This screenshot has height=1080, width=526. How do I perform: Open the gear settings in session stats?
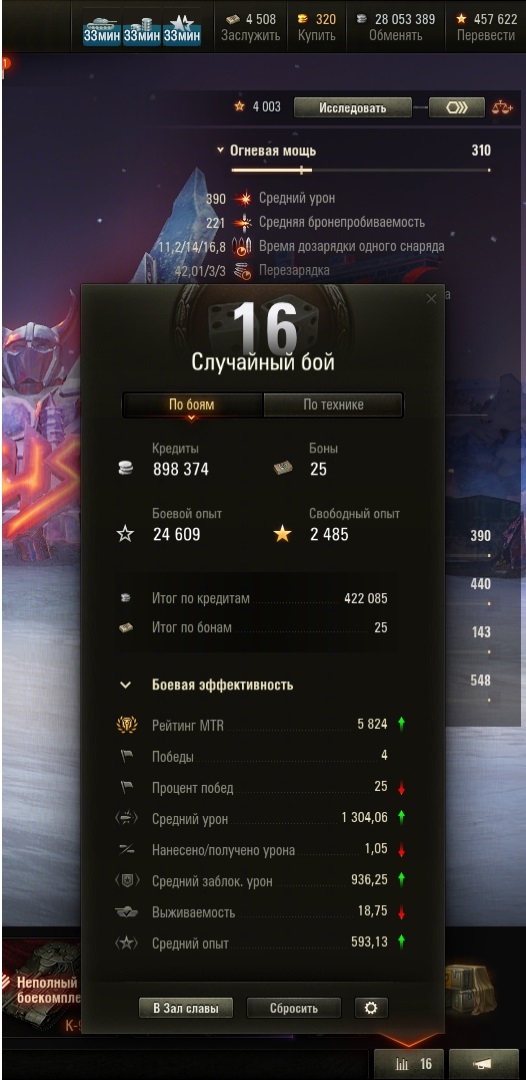pyautogui.click(x=371, y=1008)
